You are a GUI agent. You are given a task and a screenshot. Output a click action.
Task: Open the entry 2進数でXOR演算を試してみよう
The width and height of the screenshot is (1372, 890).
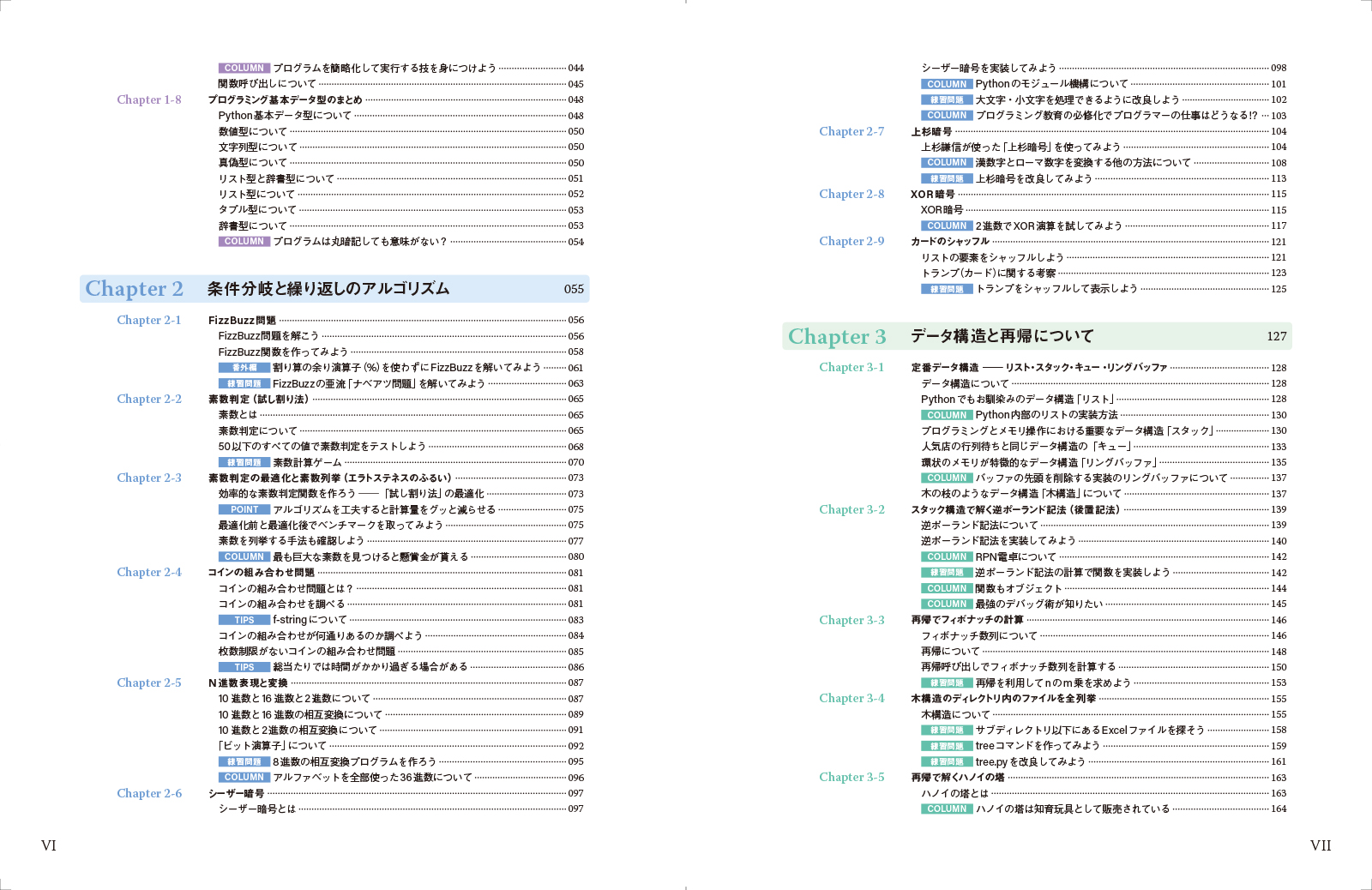coord(1049,226)
